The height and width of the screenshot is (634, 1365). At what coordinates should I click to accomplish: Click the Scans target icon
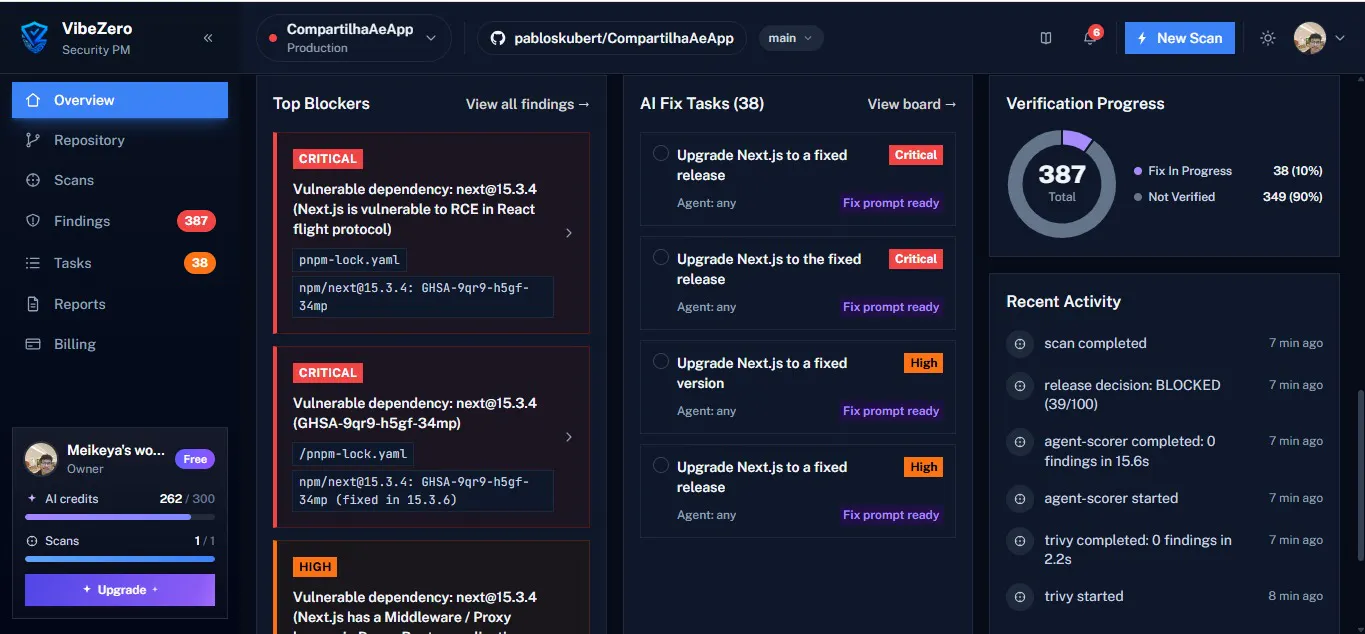[33, 180]
